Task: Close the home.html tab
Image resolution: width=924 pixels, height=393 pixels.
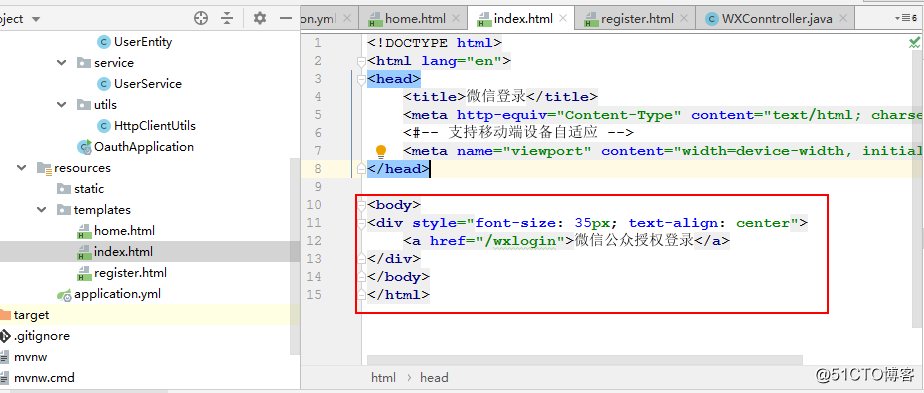Action: (456, 19)
